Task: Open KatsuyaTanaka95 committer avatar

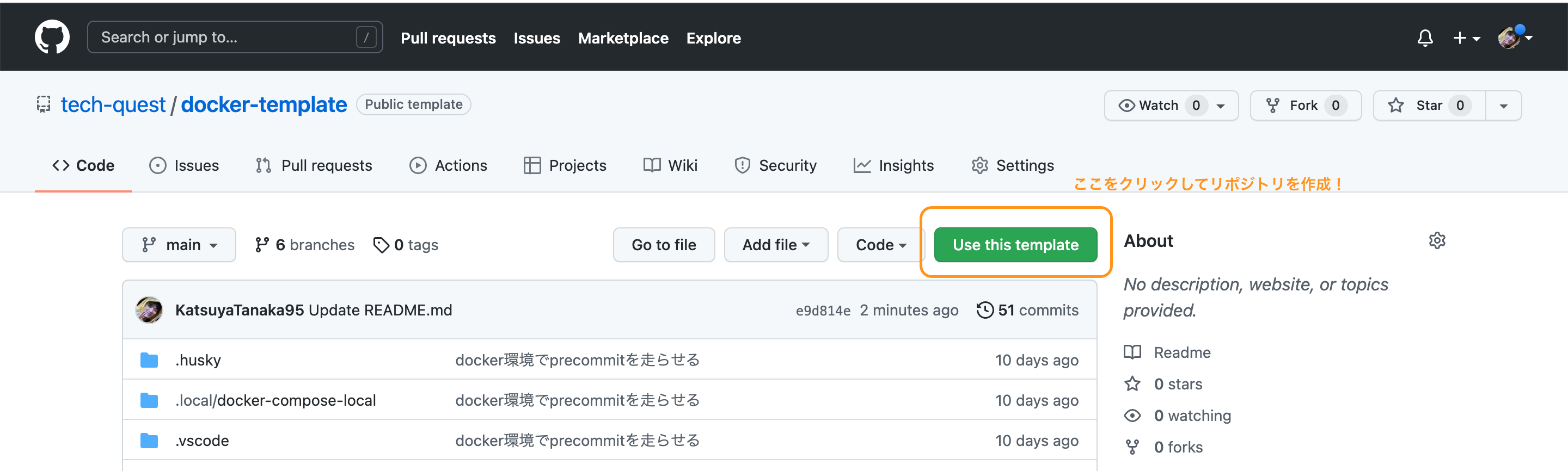Action: 149,310
